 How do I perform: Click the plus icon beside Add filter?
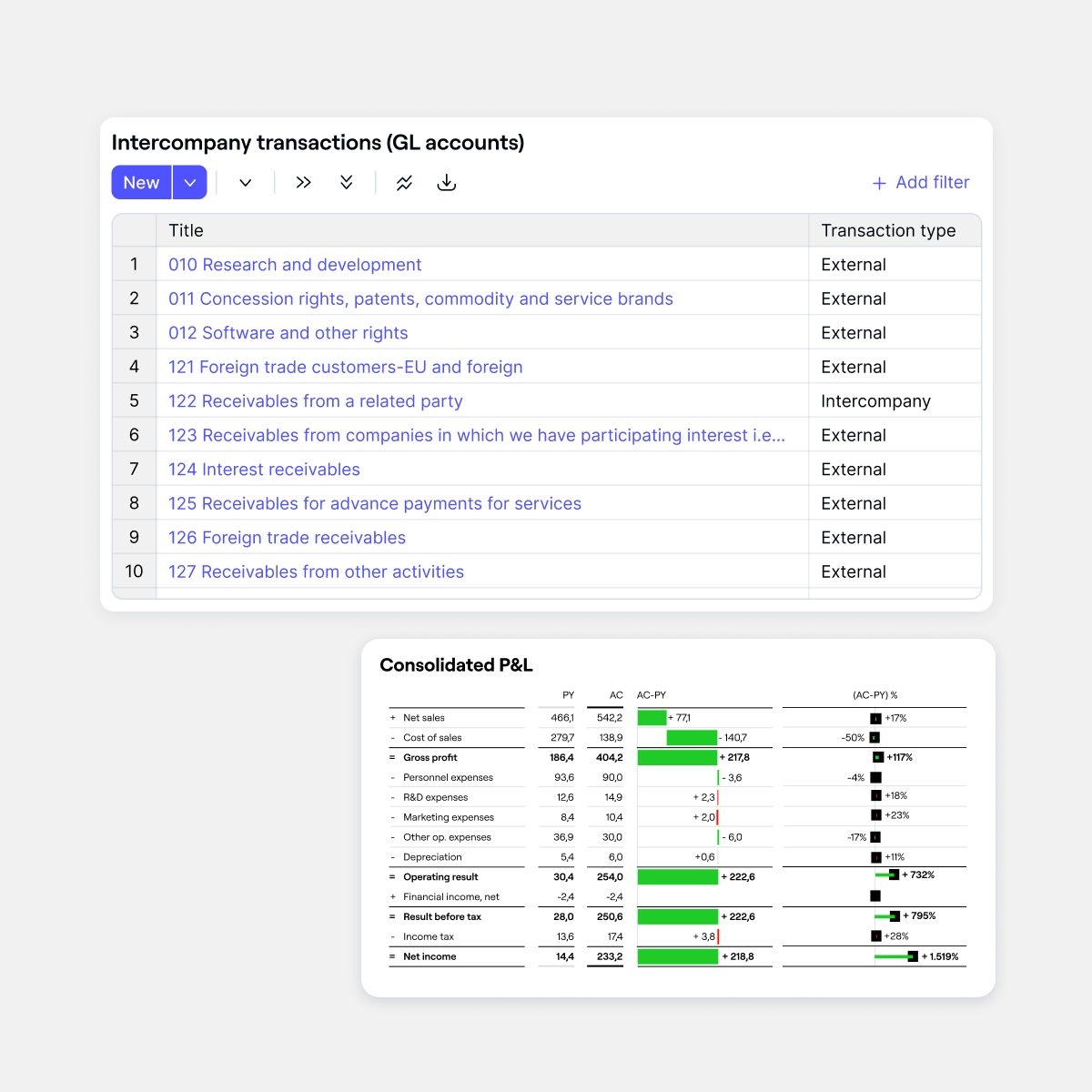(879, 183)
